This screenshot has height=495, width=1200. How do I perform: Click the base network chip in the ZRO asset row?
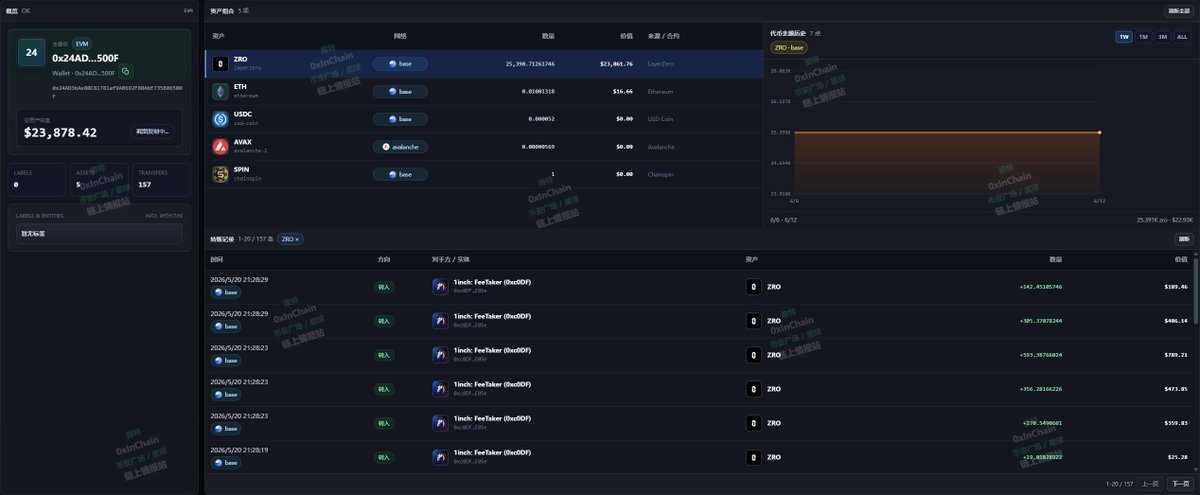pyautogui.click(x=400, y=64)
